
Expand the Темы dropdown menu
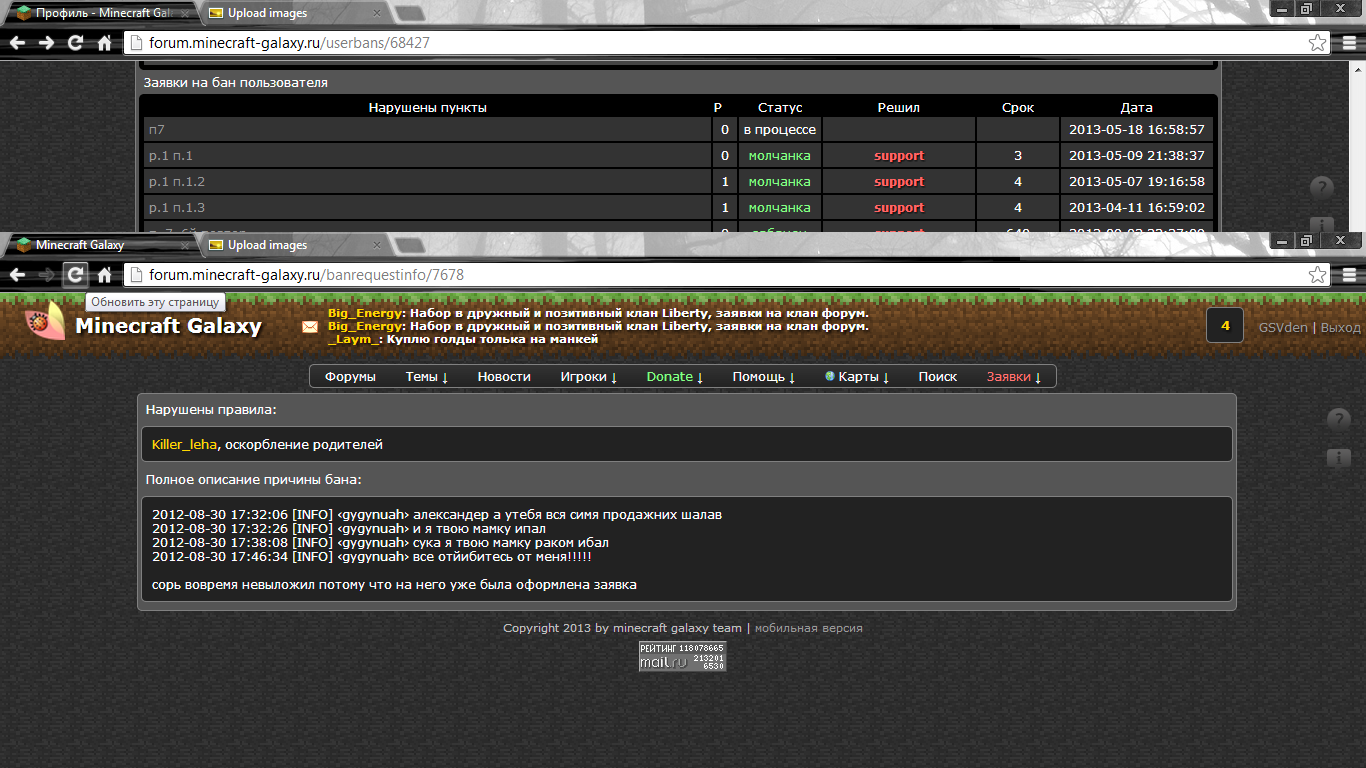[x=427, y=377]
